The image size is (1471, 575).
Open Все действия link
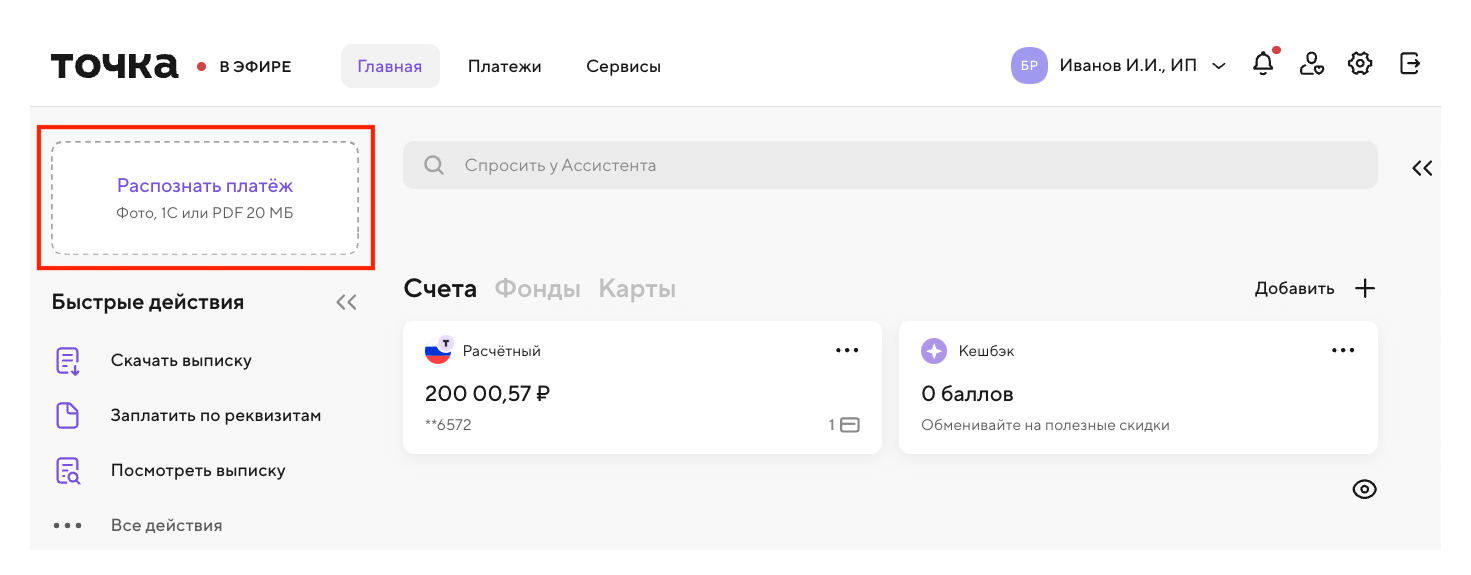[166, 525]
